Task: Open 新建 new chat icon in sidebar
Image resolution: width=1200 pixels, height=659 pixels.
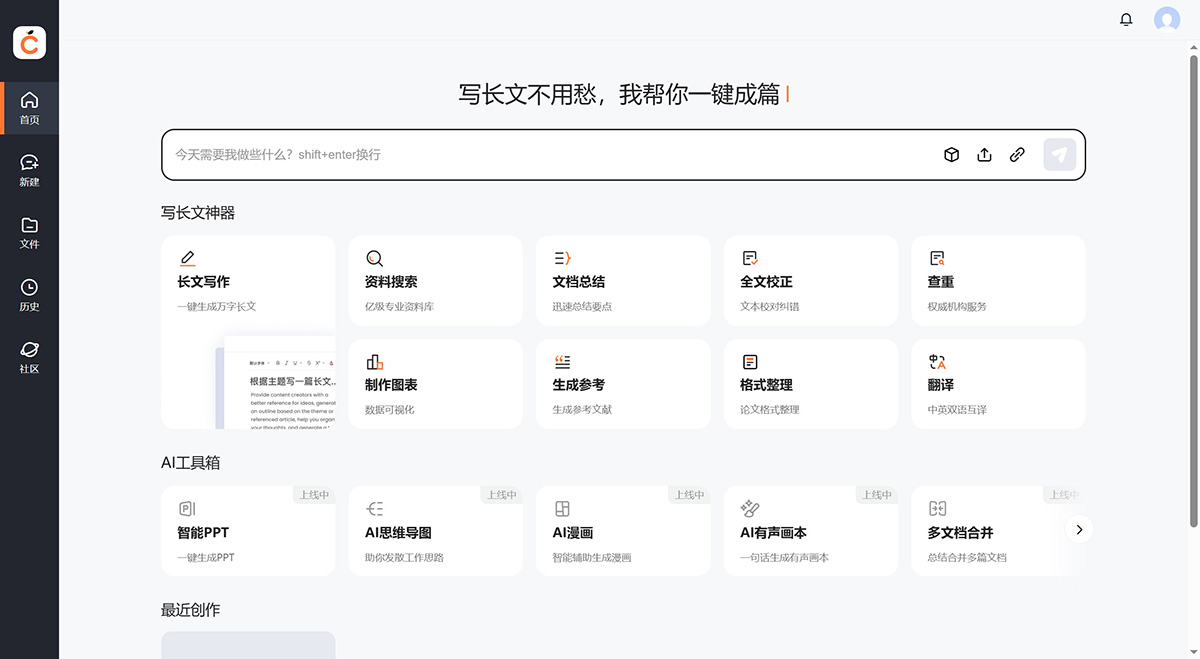Action: tap(29, 170)
